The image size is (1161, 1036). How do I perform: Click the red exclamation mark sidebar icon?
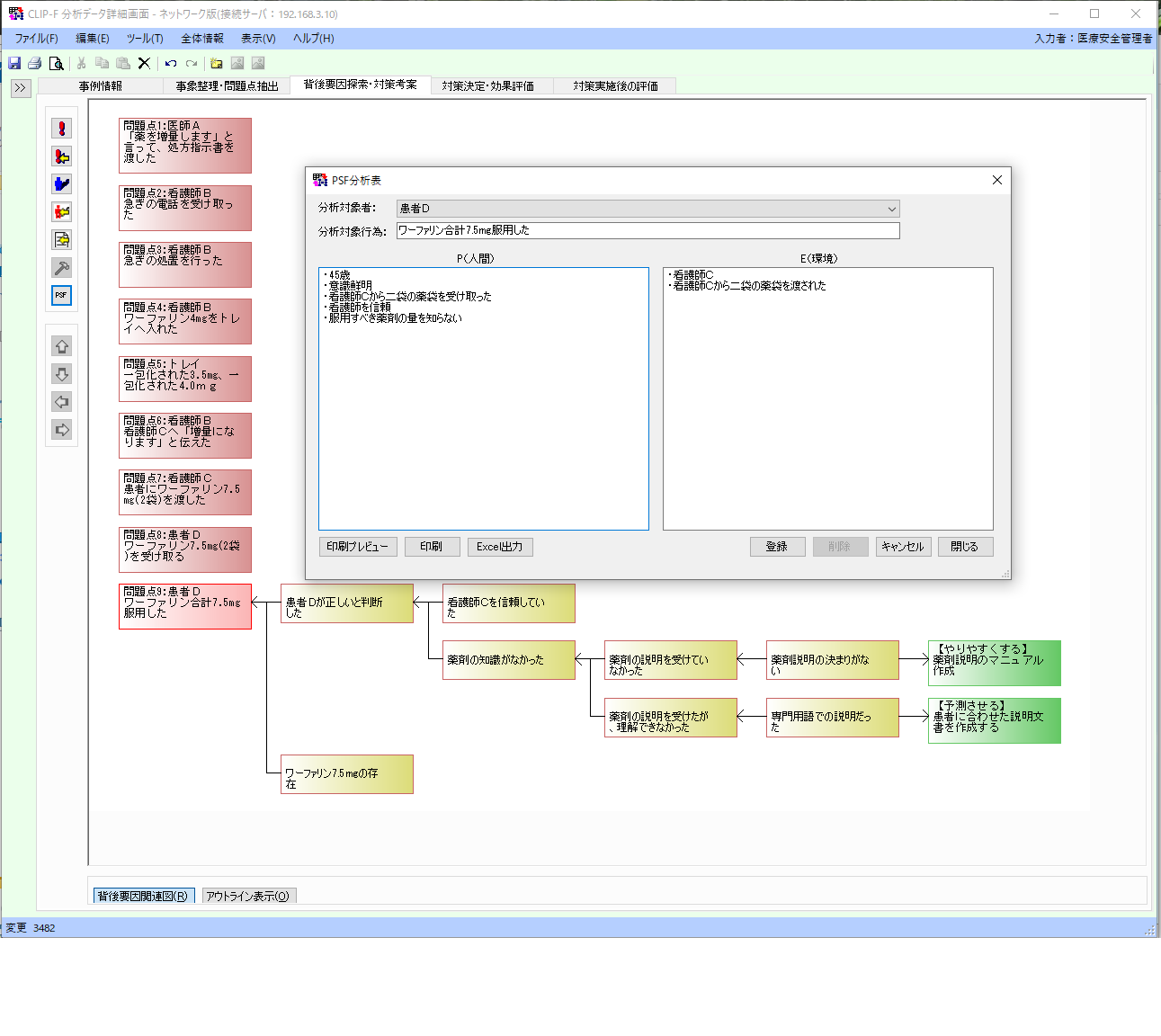tap(61, 129)
